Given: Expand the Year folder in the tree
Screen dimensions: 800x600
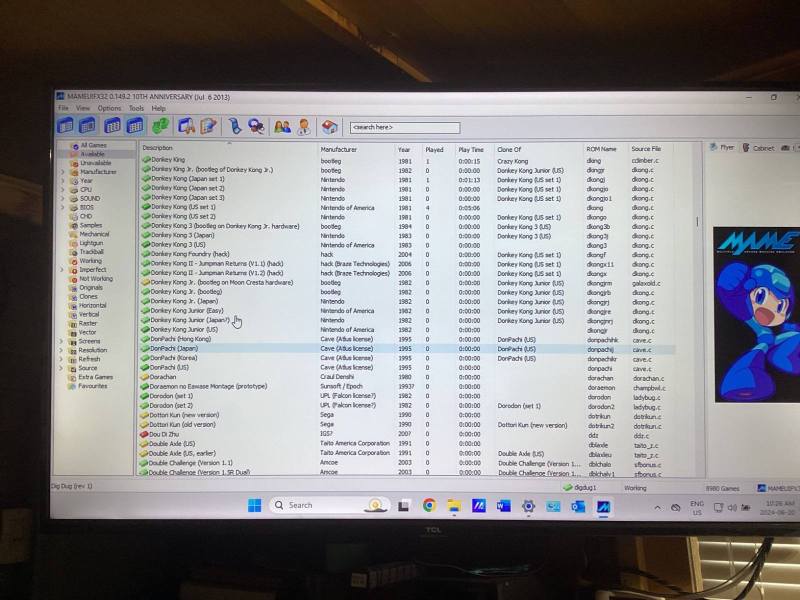Looking at the screenshot, I should [63, 181].
